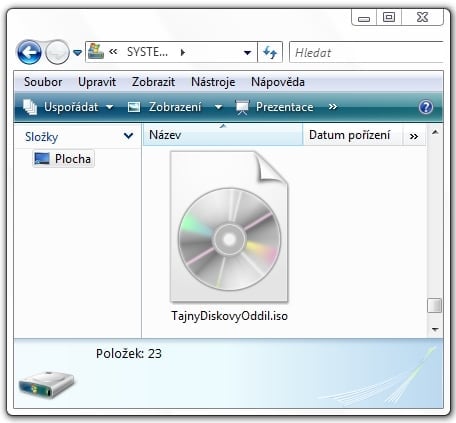Start the Prezentace slideshow
This screenshot has height=423, width=456.
coord(275,107)
